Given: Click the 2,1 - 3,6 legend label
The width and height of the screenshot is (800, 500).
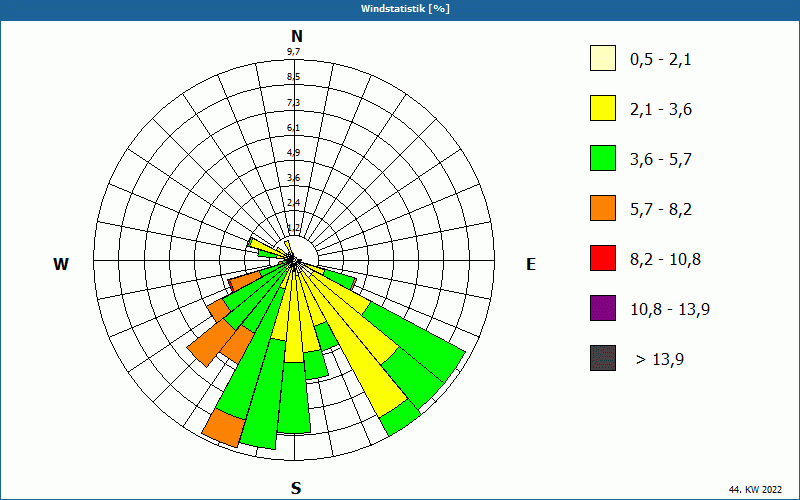Looking at the screenshot, I should click(661, 110).
